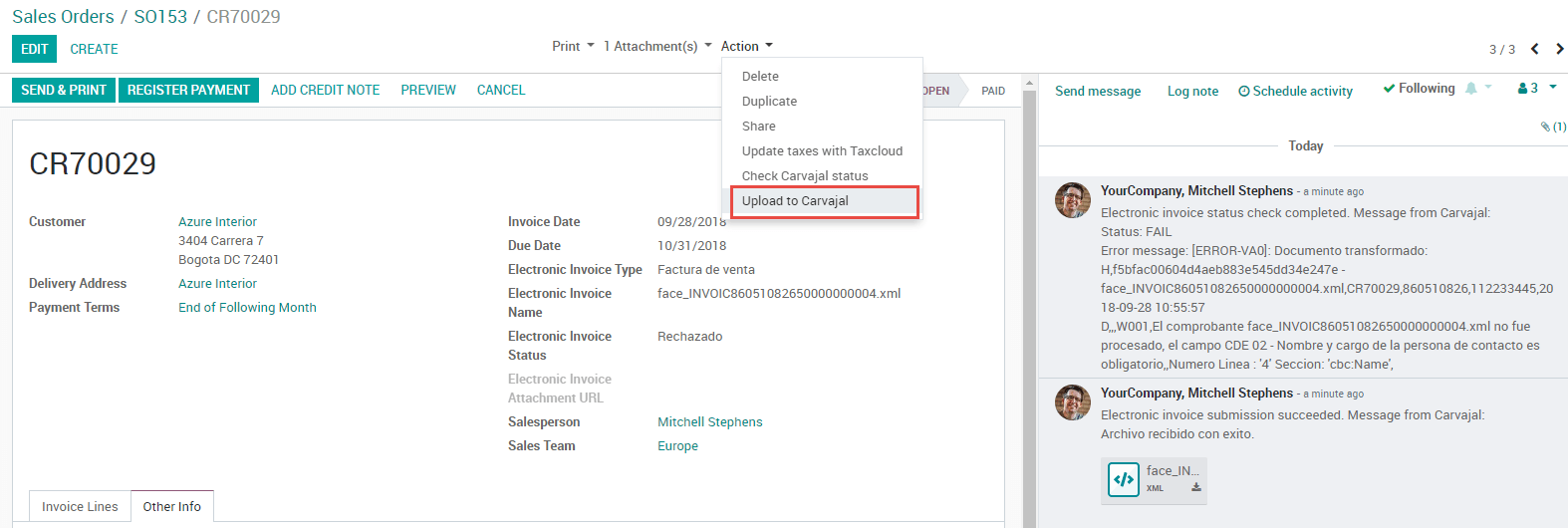Click the clock icon for Schedule activity
1568x528 pixels.
tap(1243, 92)
